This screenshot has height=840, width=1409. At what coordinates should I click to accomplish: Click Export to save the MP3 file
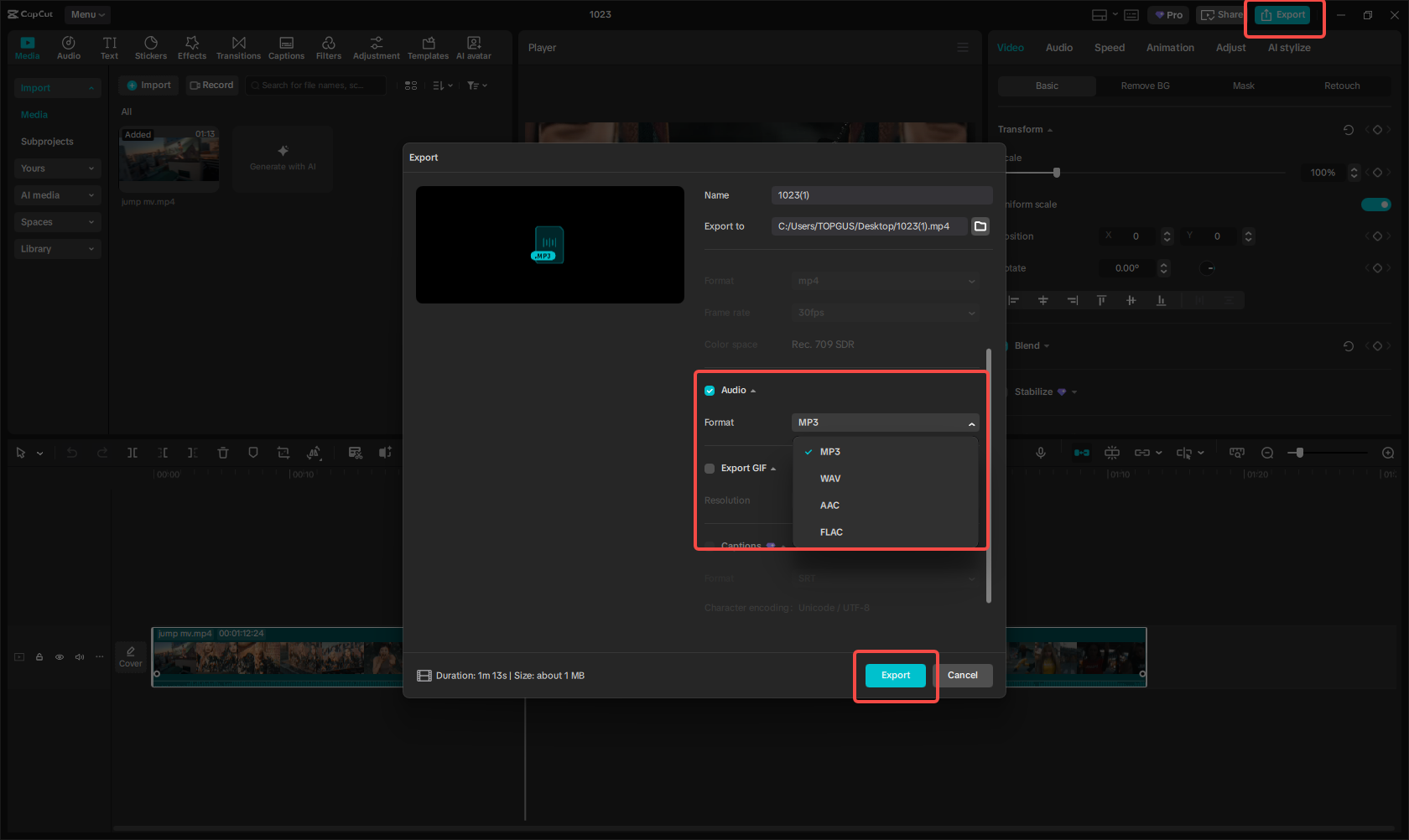[895, 675]
